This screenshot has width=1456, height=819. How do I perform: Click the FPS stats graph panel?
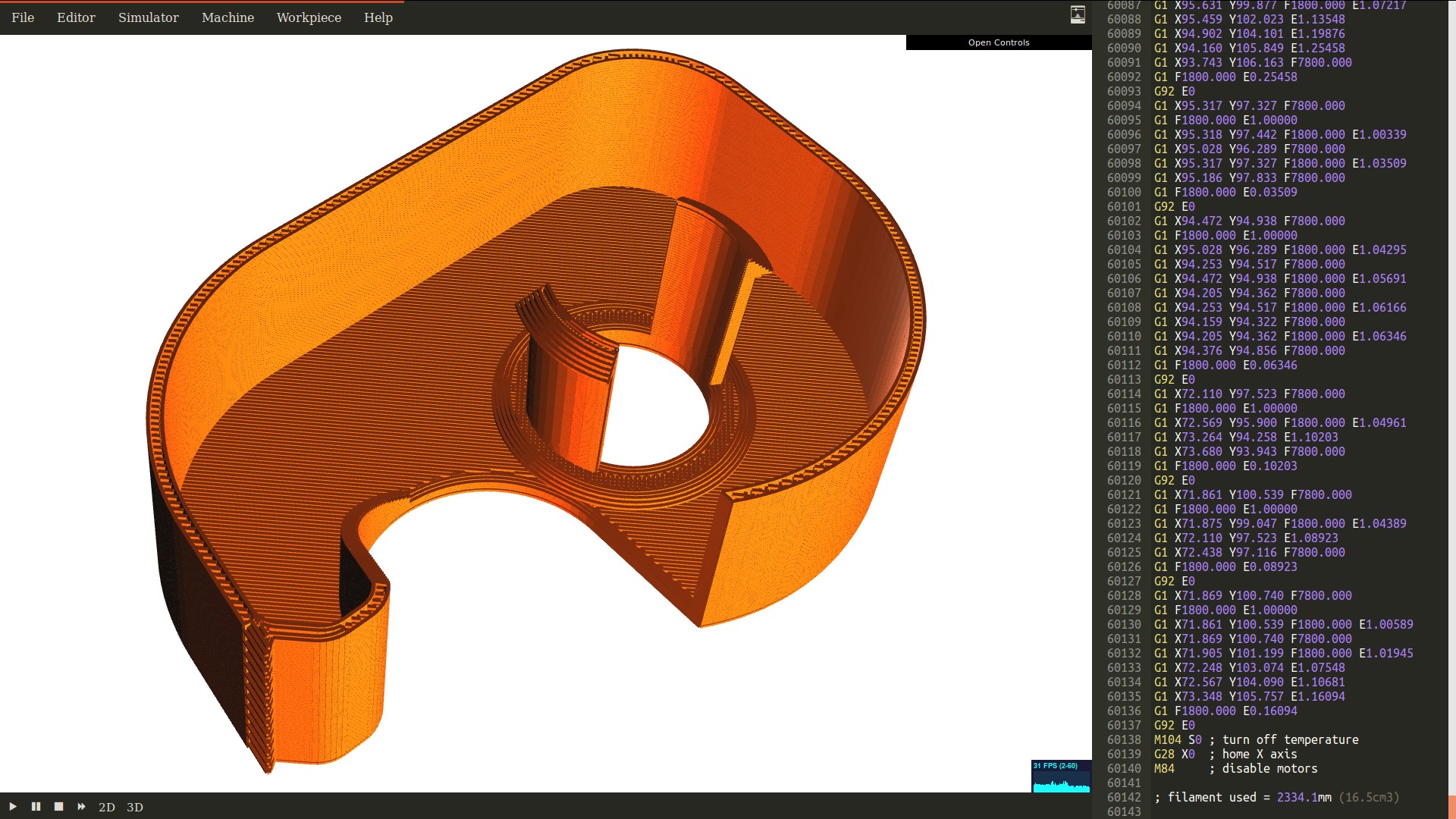click(1061, 777)
